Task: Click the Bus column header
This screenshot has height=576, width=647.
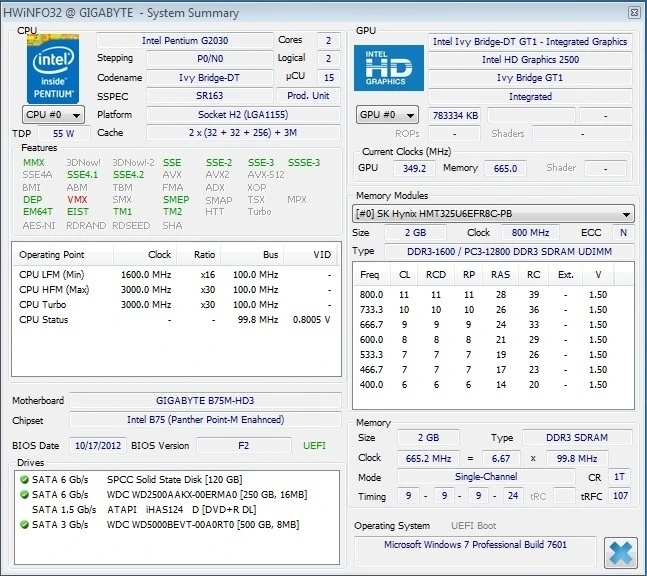Action: click(252, 255)
